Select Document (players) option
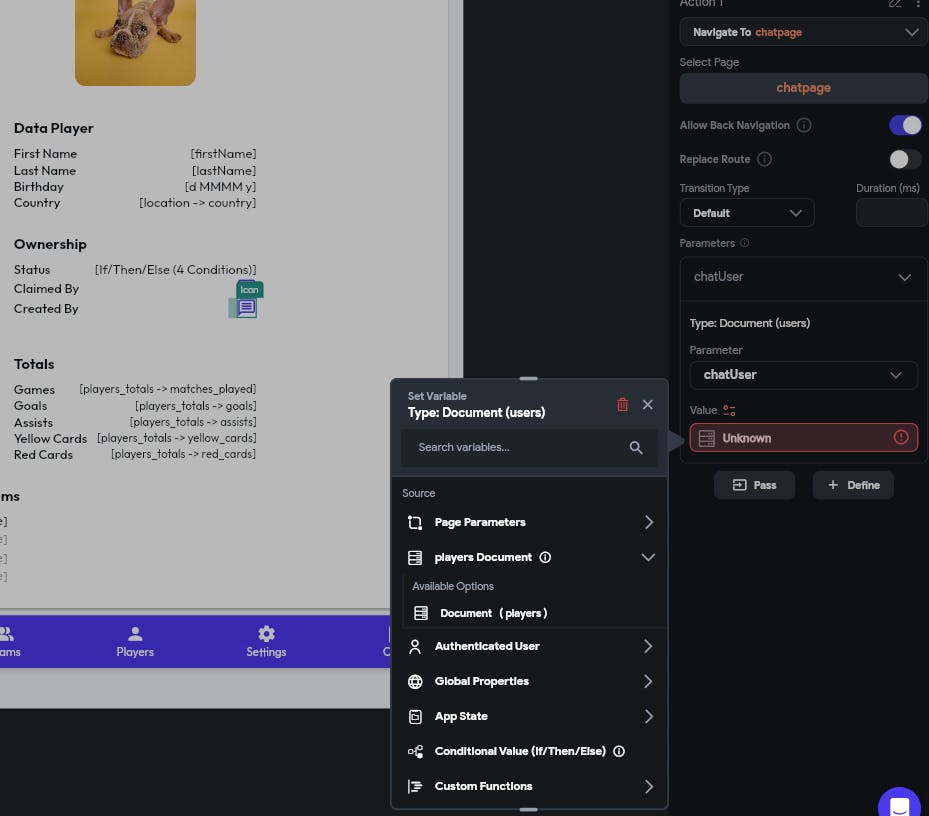Image resolution: width=929 pixels, height=816 pixels. 534,613
